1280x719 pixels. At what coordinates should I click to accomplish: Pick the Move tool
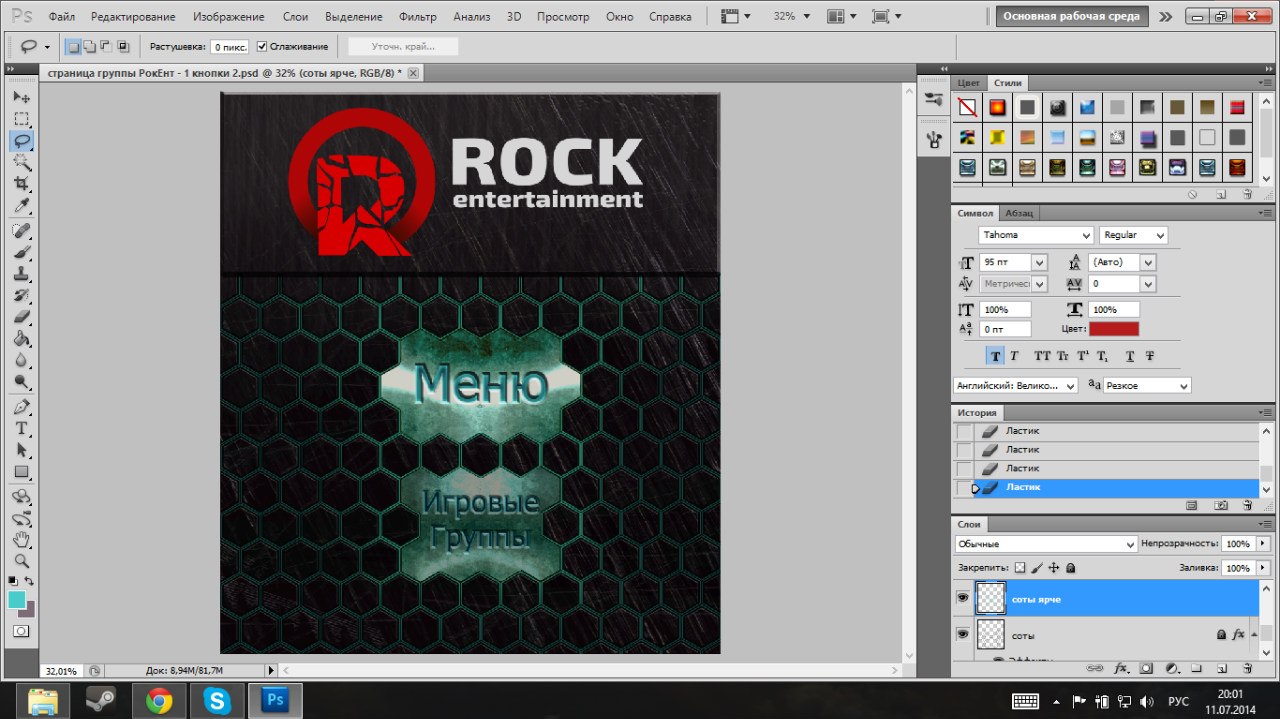(x=21, y=97)
